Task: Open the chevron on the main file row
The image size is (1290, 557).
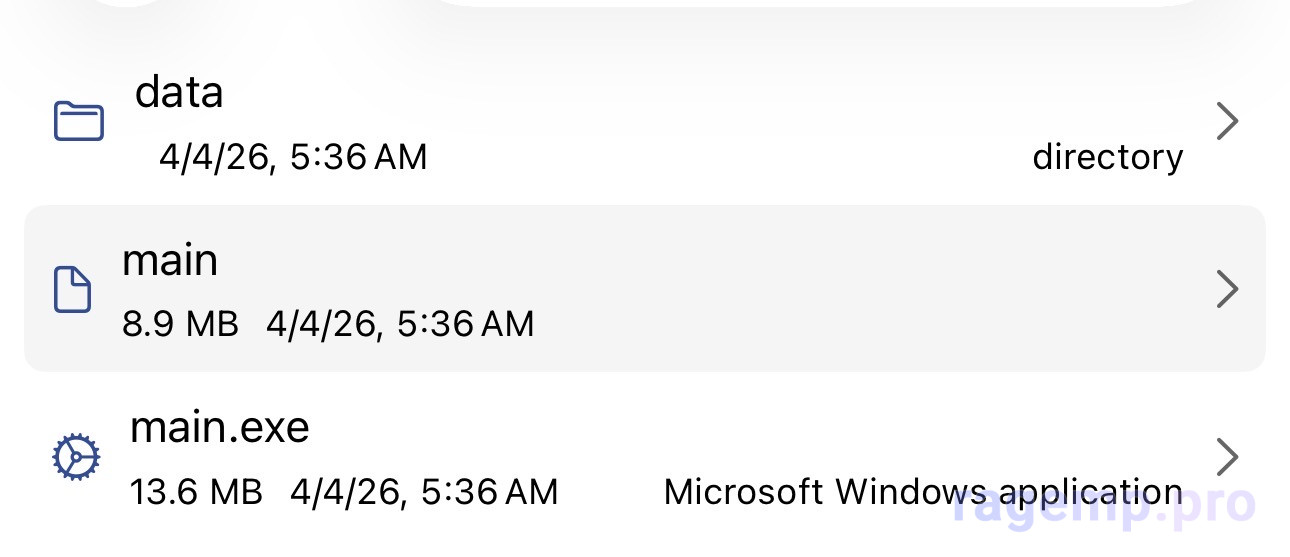Action: pos(1227,289)
